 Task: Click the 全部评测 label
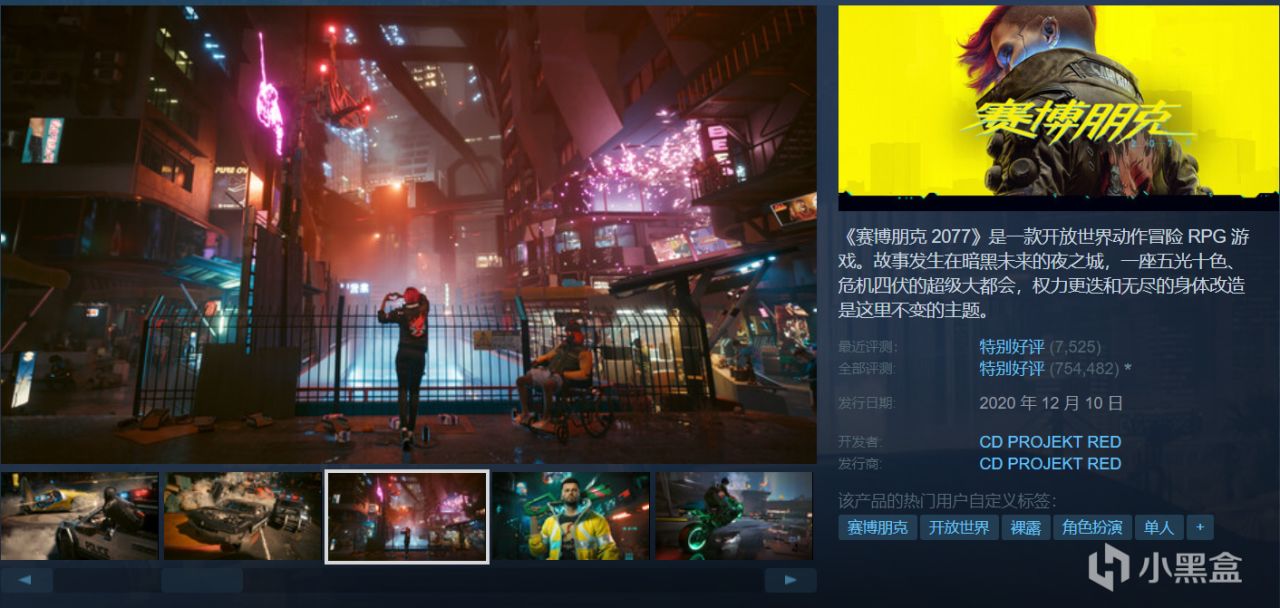tap(868, 368)
